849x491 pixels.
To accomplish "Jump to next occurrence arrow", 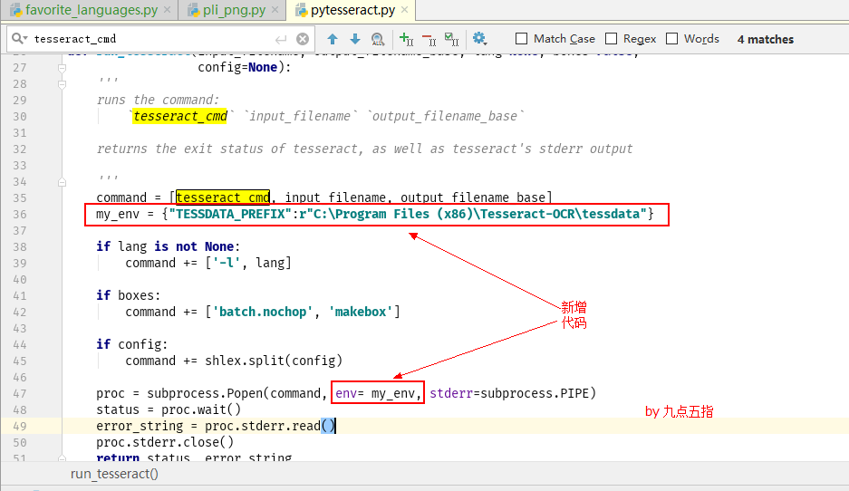I will (x=355, y=39).
